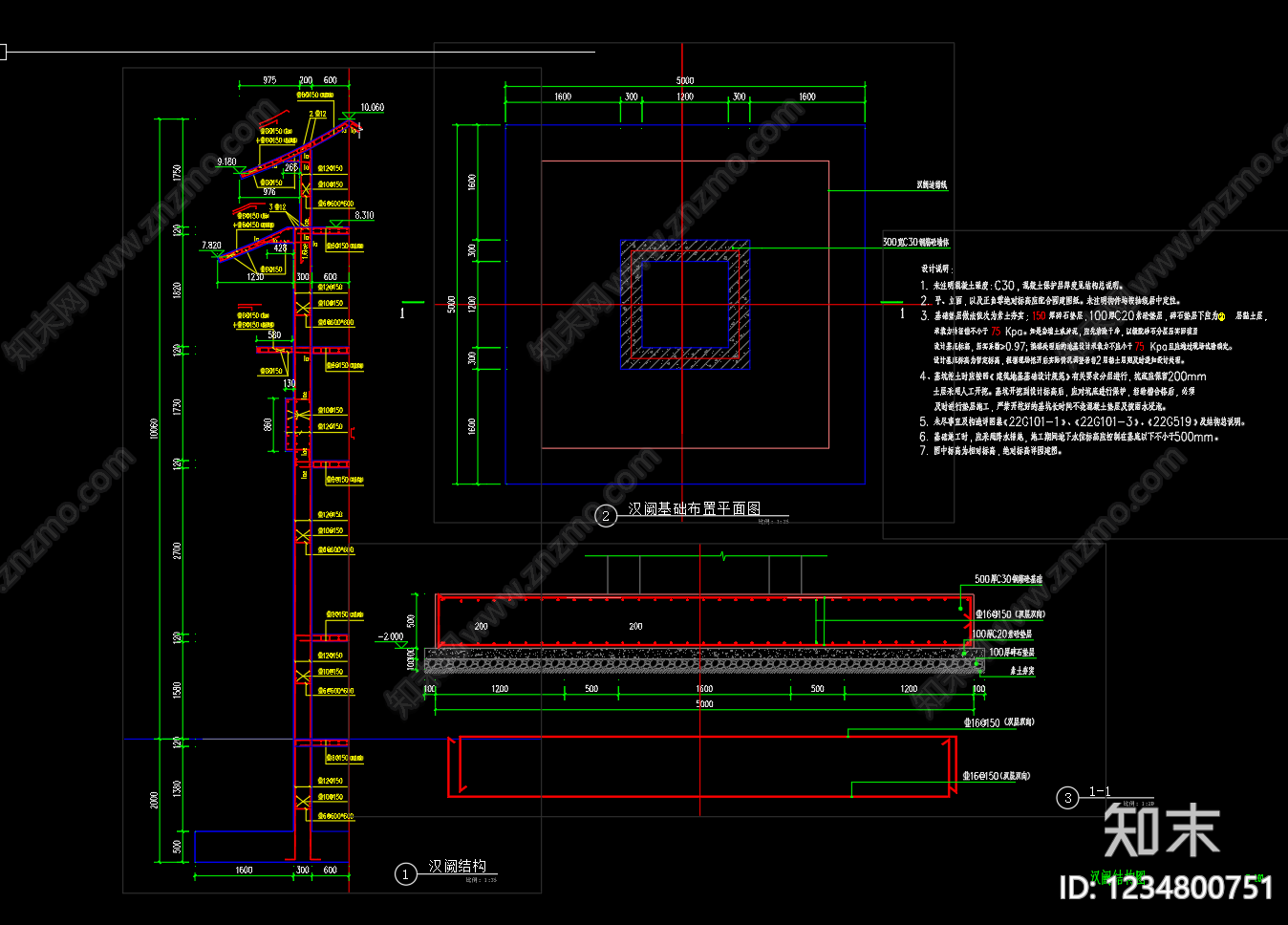1288x925 pixels.
Task: Select the elevation mark "7.820"
Action: (x=211, y=246)
